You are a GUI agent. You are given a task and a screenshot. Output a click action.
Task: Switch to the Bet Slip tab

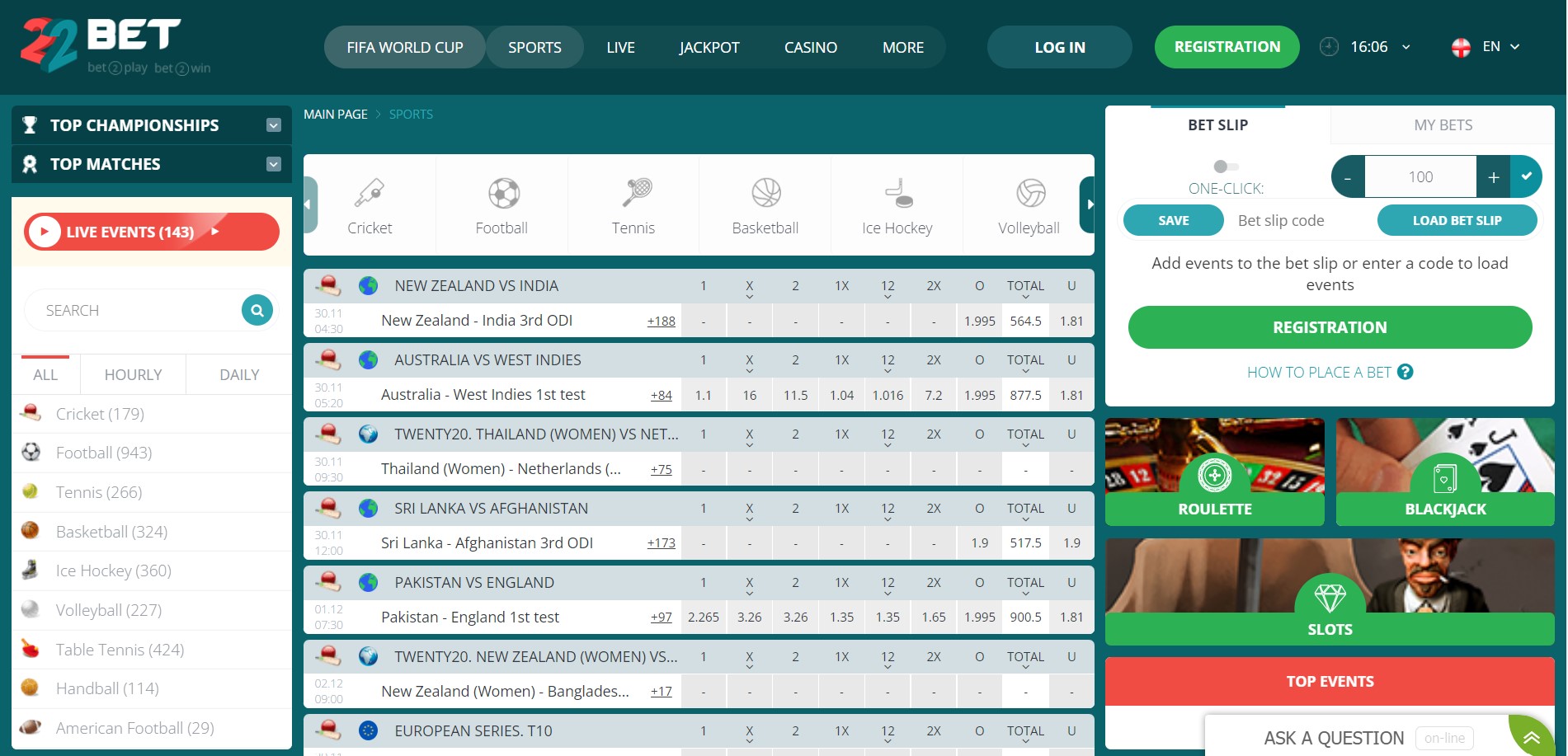(x=1217, y=125)
